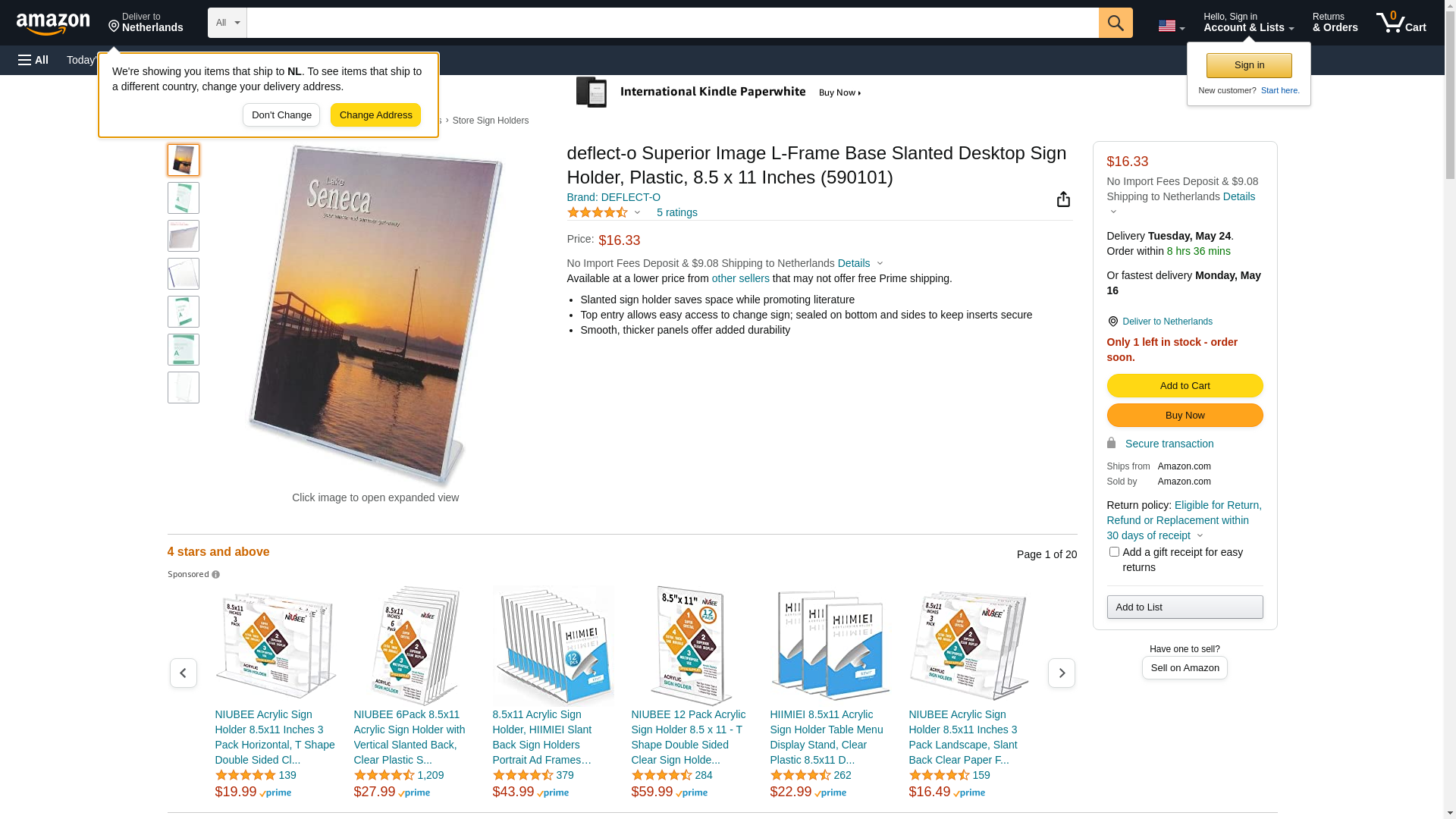1456x819 pixels.
Task: Click the Sponsored info icon
Action: (x=216, y=575)
